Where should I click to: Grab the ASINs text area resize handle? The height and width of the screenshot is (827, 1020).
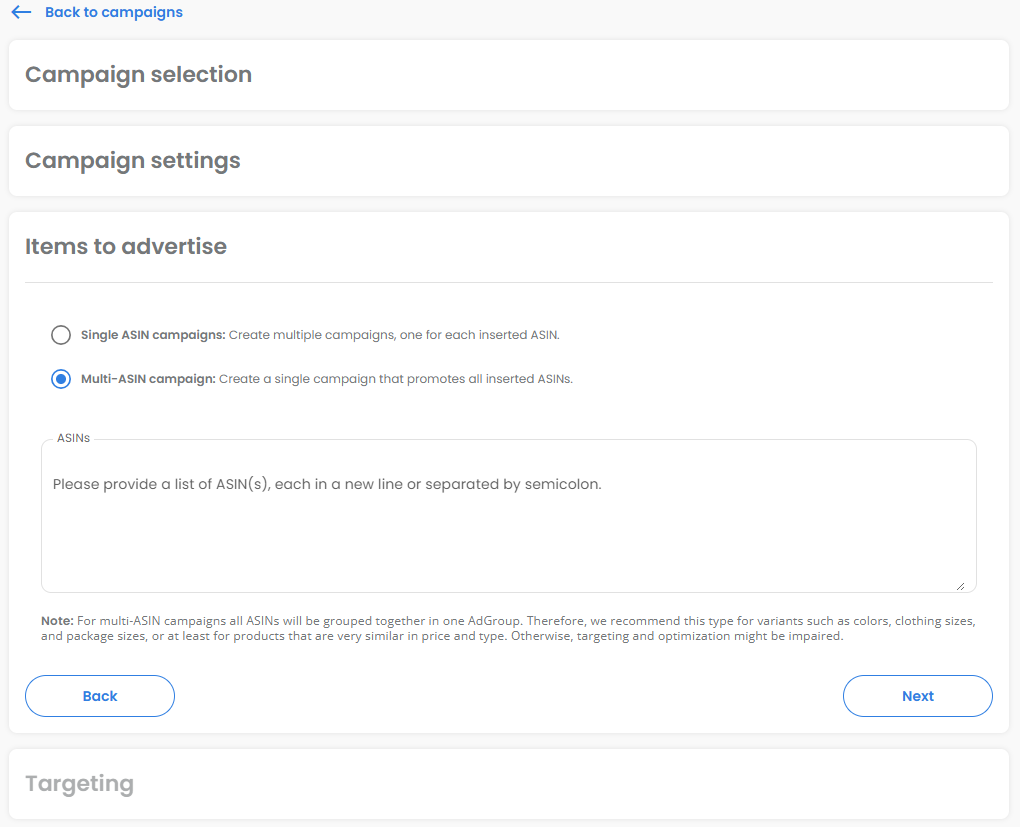960,586
